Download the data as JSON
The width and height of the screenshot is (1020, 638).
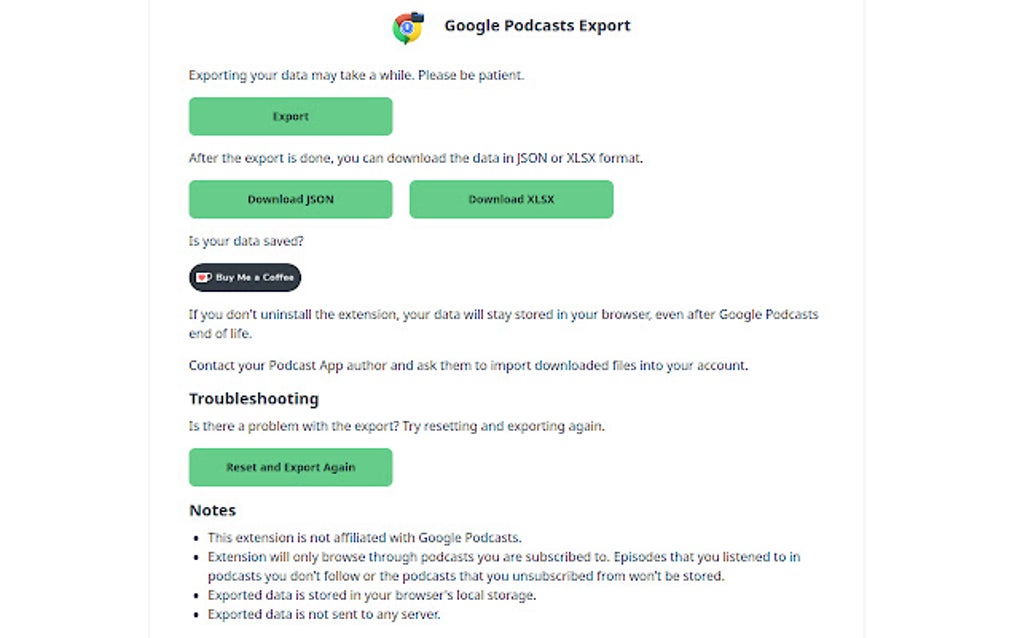pos(290,199)
